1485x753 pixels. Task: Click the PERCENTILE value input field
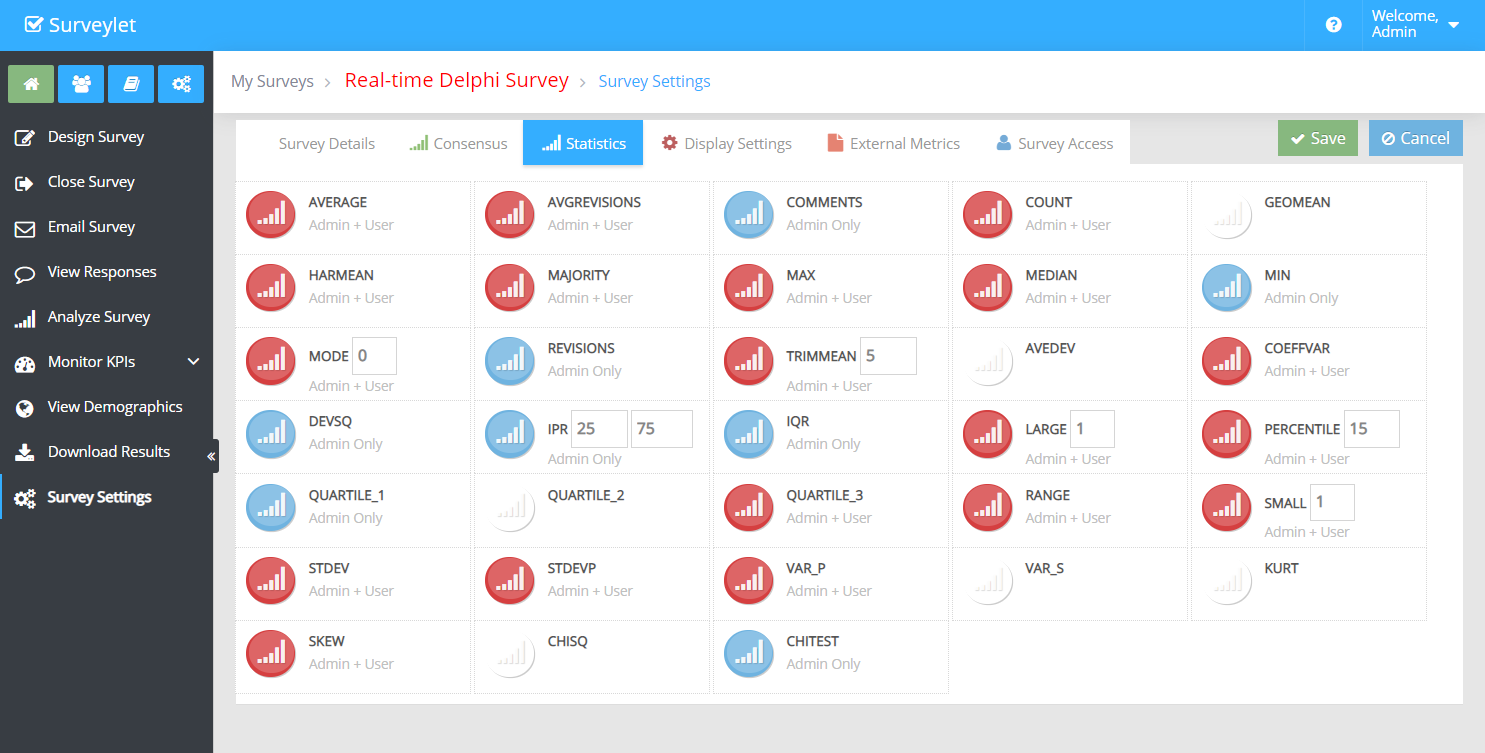coord(1371,429)
